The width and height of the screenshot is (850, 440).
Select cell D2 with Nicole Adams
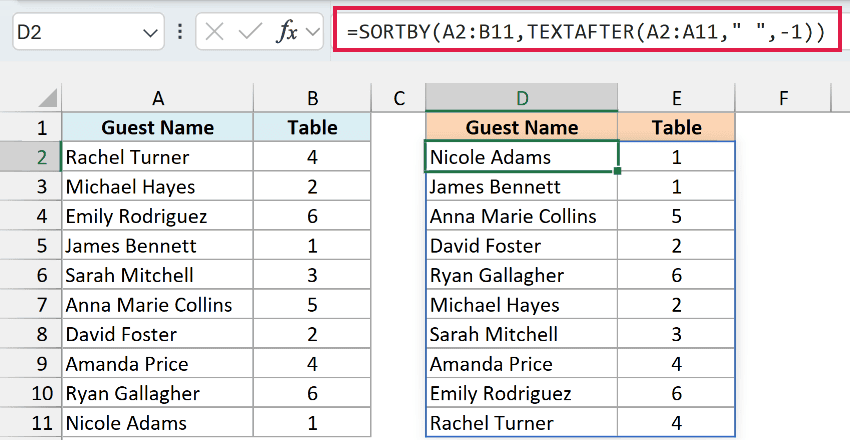point(522,157)
